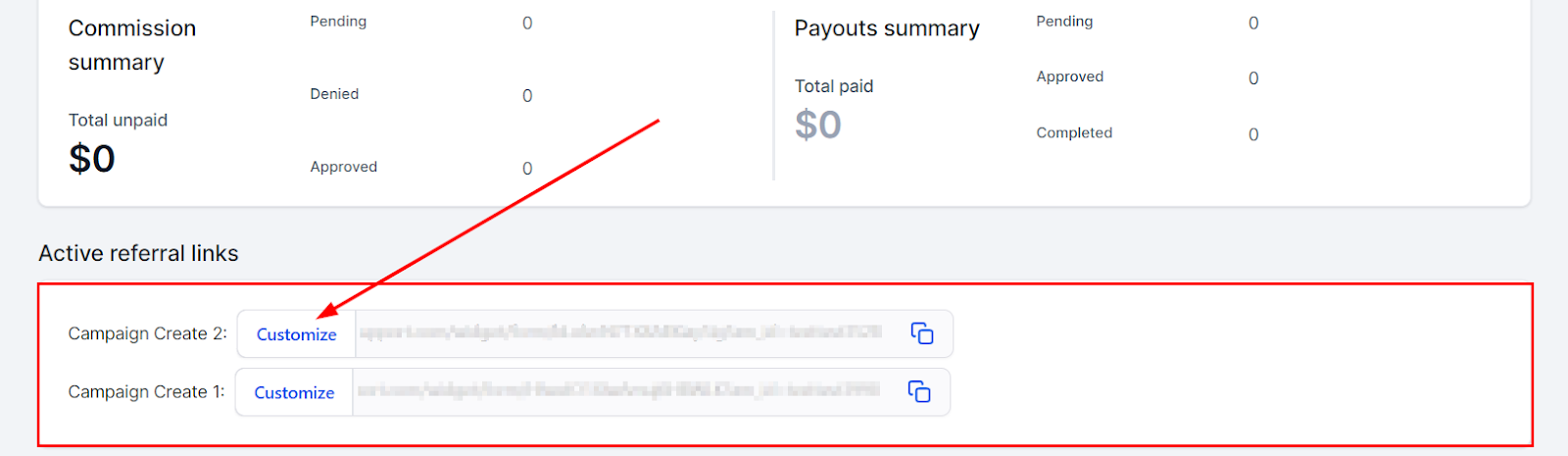Click the Denied commissions row label

tap(334, 94)
